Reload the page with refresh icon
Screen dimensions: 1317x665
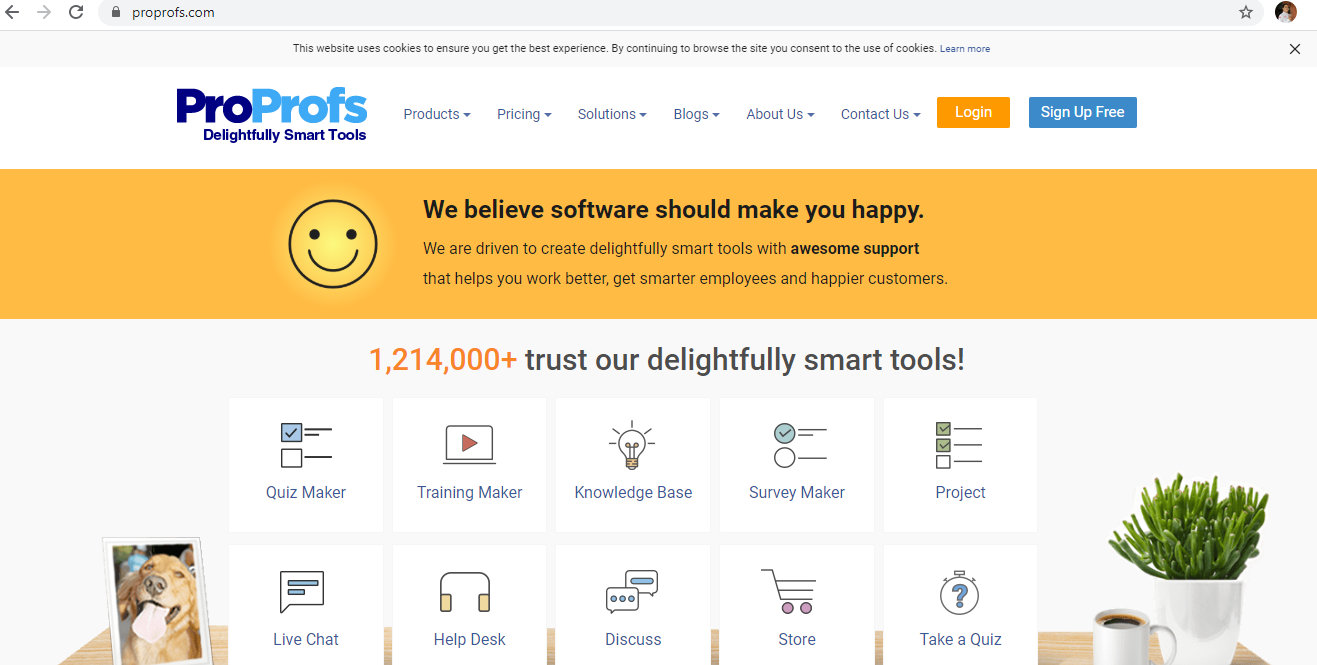pos(76,12)
